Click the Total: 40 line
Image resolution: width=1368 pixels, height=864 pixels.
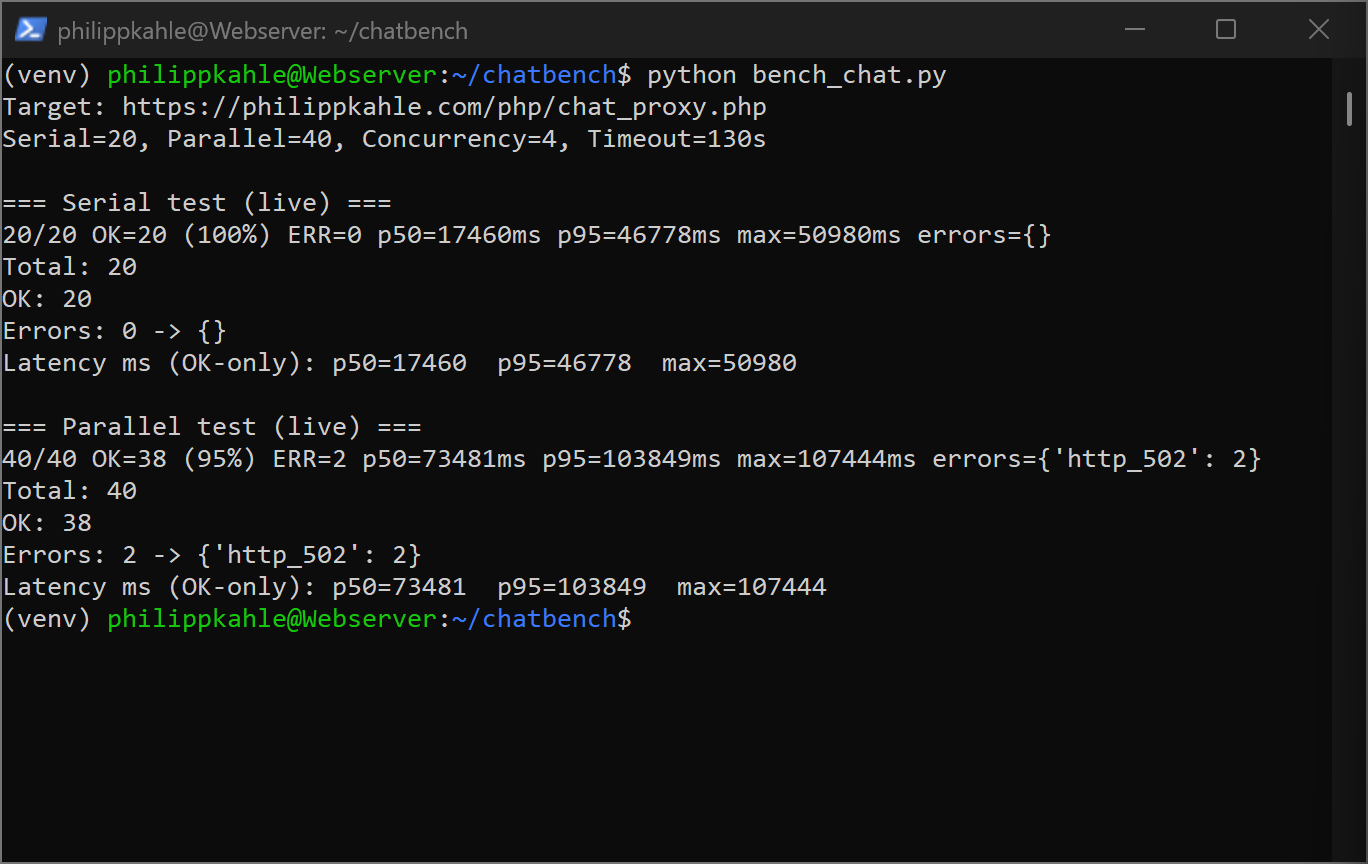tap(69, 491)
